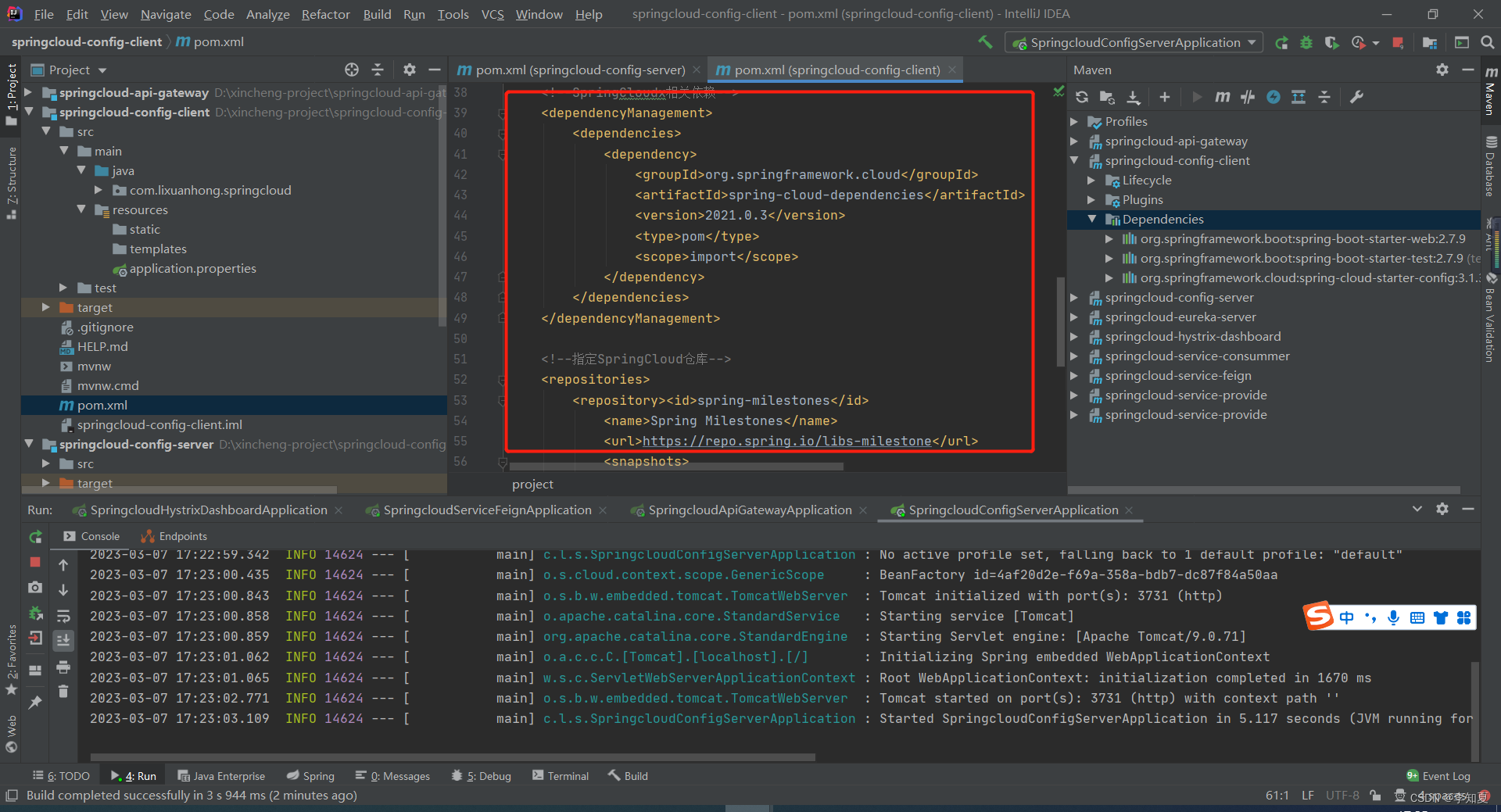Viewport: 1501px width, 812px height.
Task: Generate sources and update folders in Maven
Action: pos(1107,97)
